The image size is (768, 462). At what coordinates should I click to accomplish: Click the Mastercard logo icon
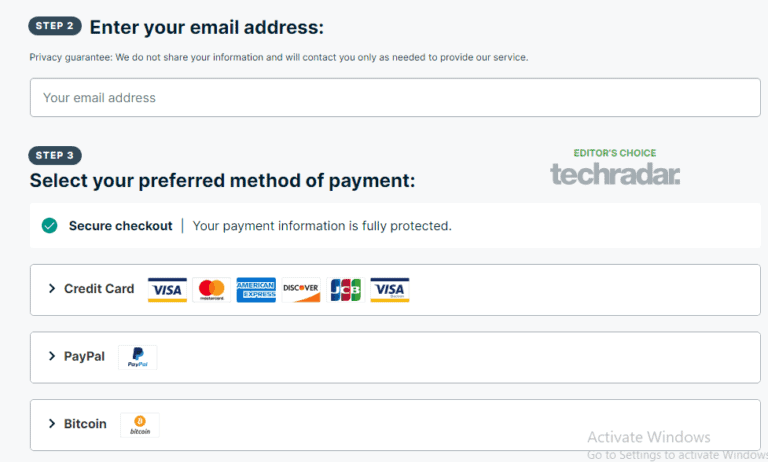(x=212, y=290)
